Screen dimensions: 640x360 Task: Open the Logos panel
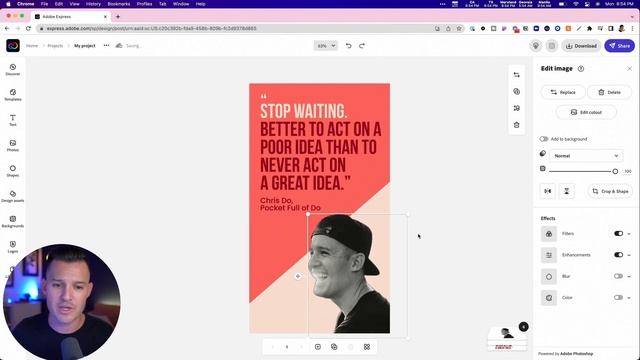coord(13,247)
